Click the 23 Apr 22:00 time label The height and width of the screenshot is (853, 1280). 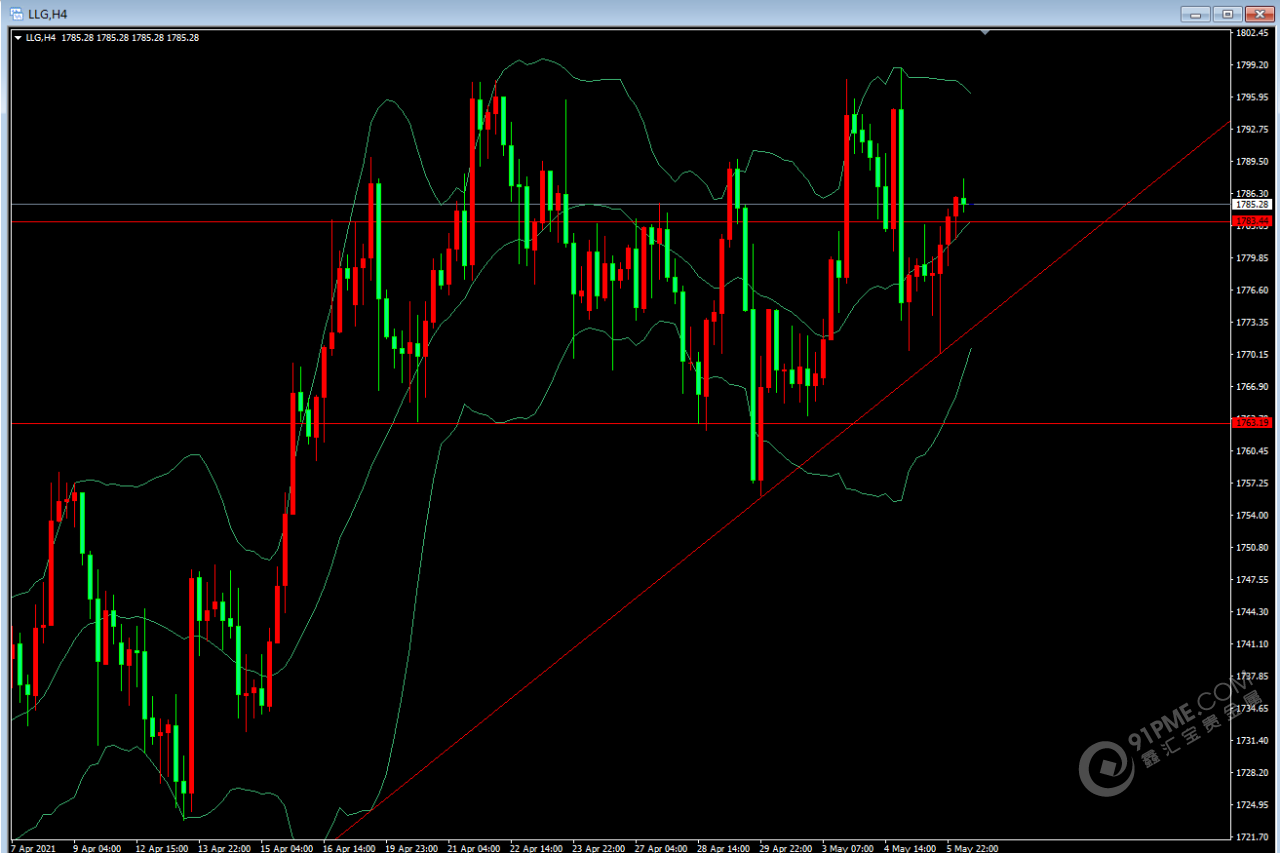tap(599, 848)
